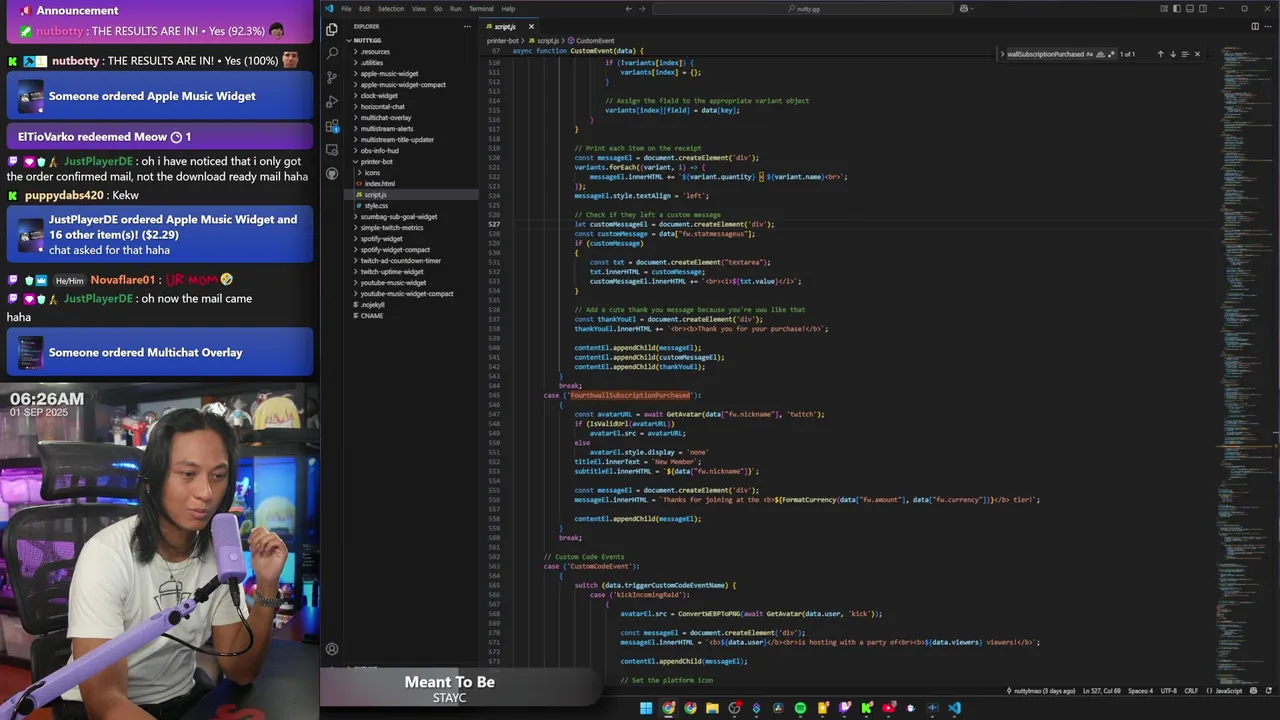This screenshot has height=720, width=1280.
Task: Open style.css in the explorer
Action: [376, 206]
